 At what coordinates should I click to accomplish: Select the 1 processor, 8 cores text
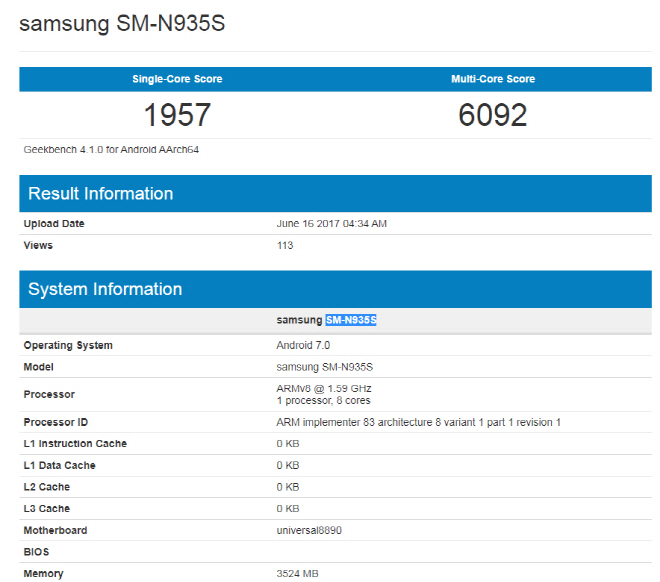click(323, 400)
